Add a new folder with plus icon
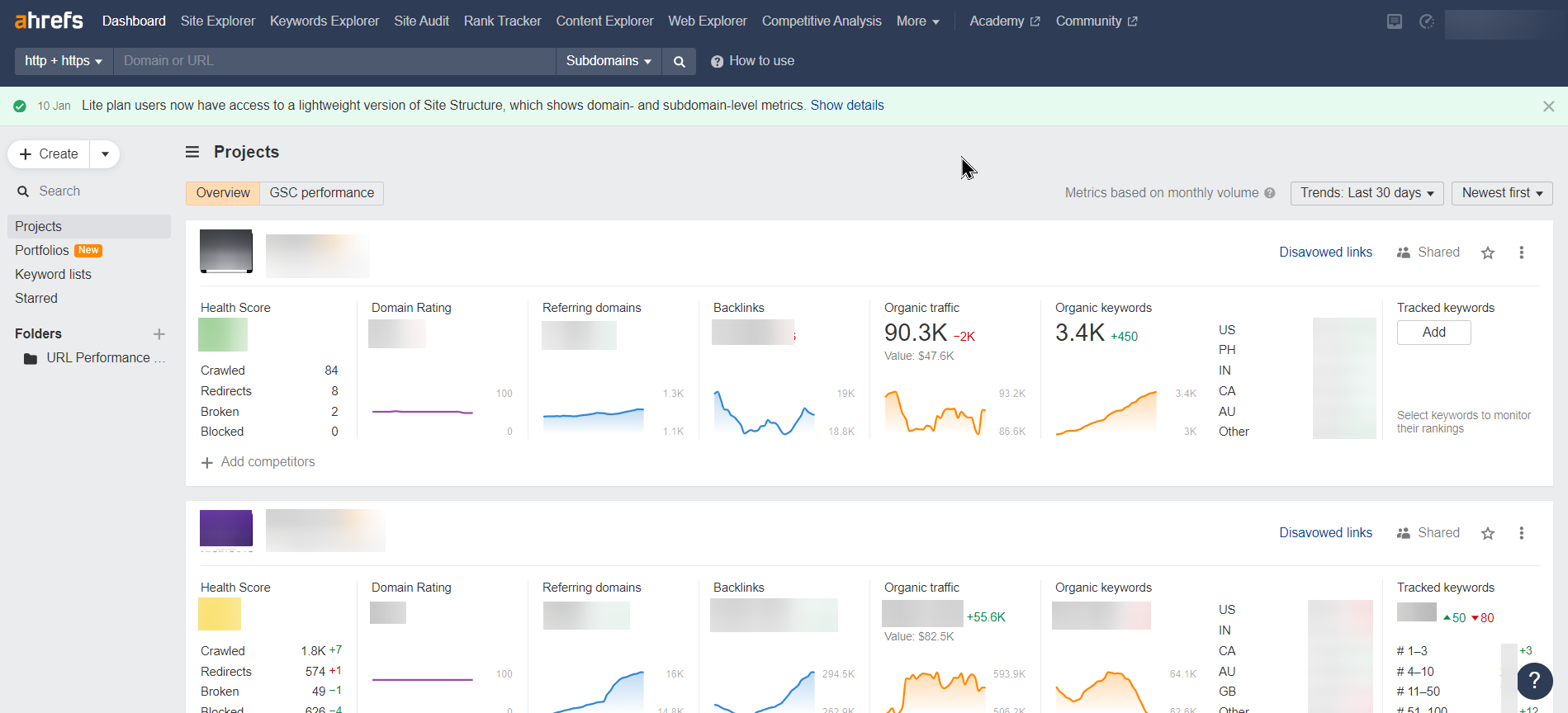Image resolution: width=1568 pixels, height=713 pixels. click(159, 334)
